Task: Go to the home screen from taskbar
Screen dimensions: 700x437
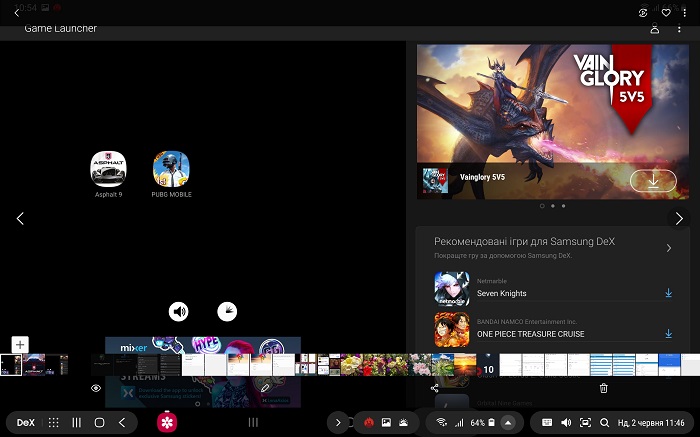Action: click(x=100, y=423)
